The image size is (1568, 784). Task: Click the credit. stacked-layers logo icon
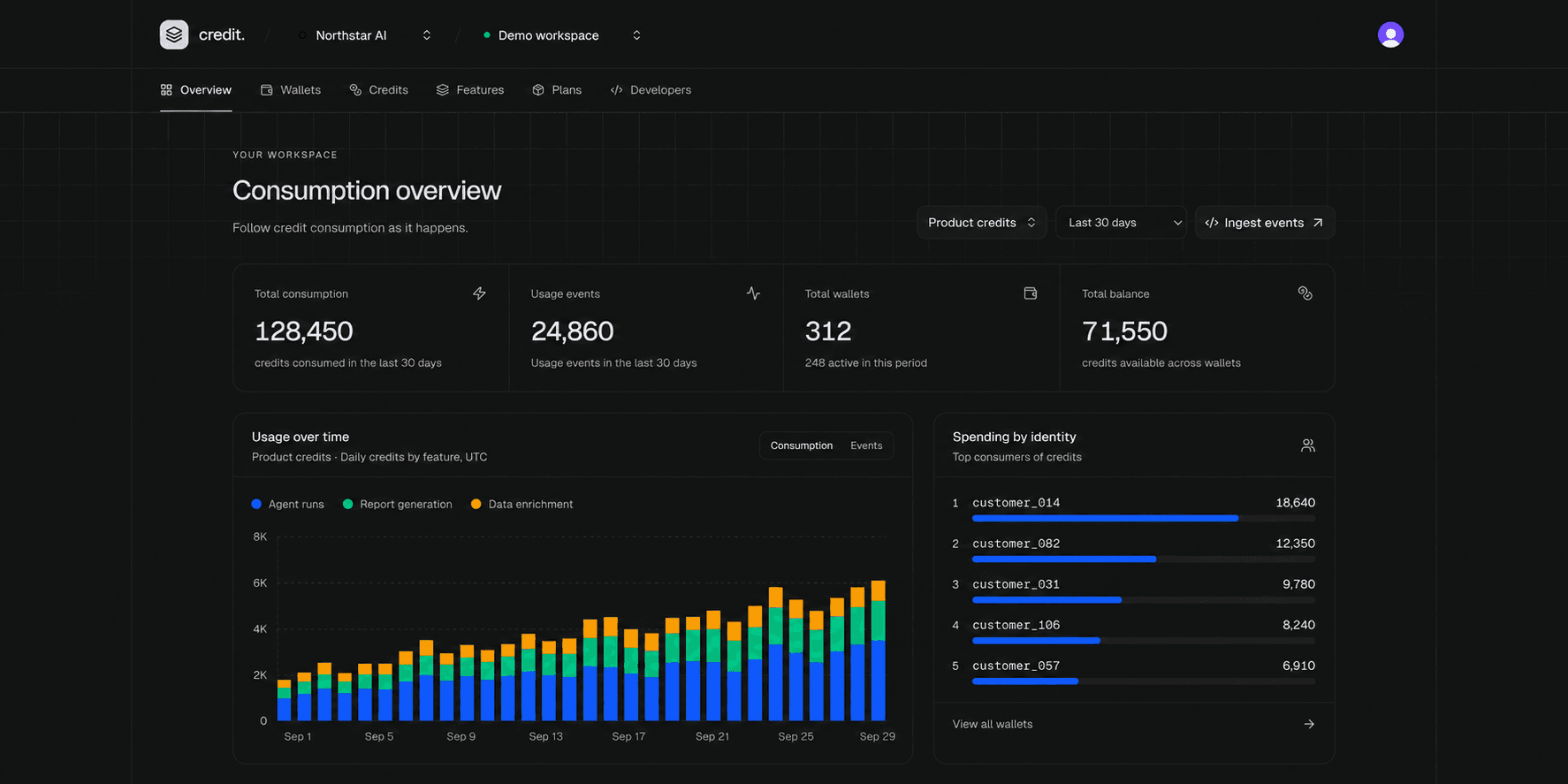coord(174,34)
